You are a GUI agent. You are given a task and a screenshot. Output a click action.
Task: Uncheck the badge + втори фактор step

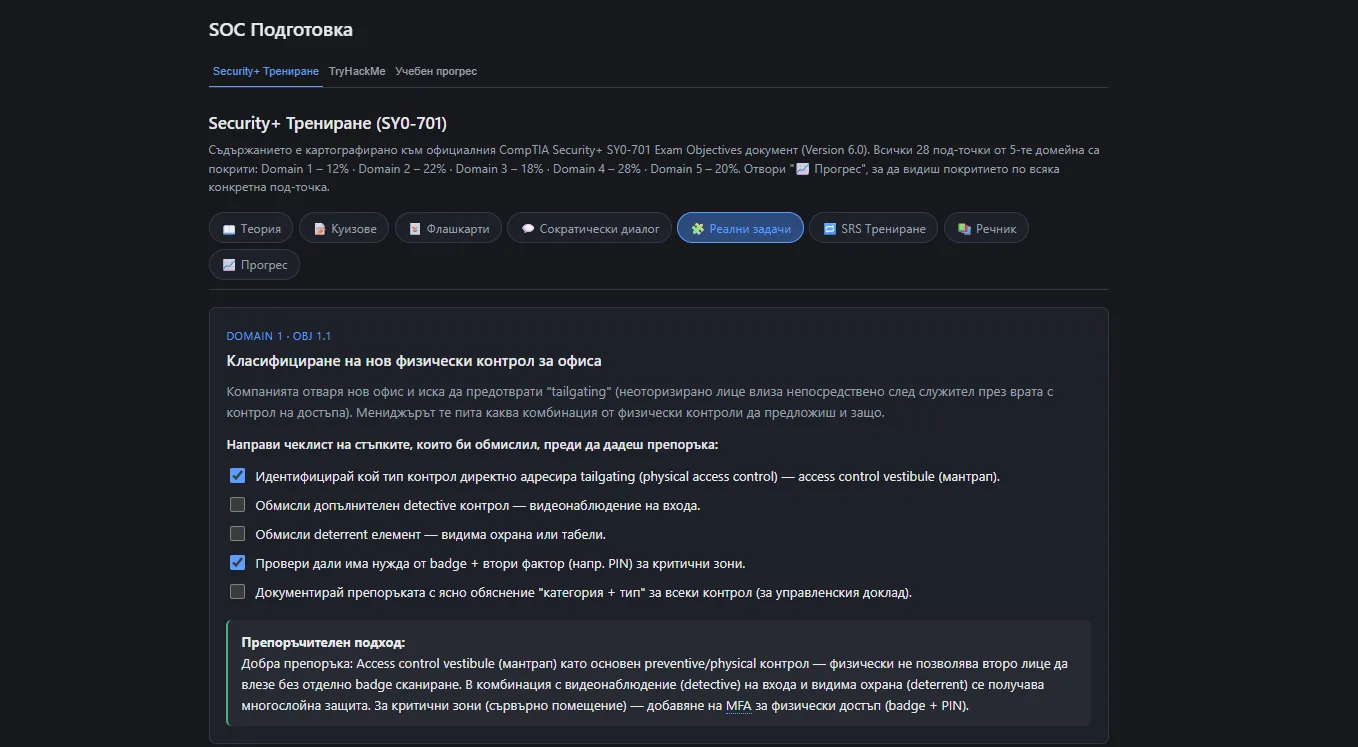[x=237, y=563]
